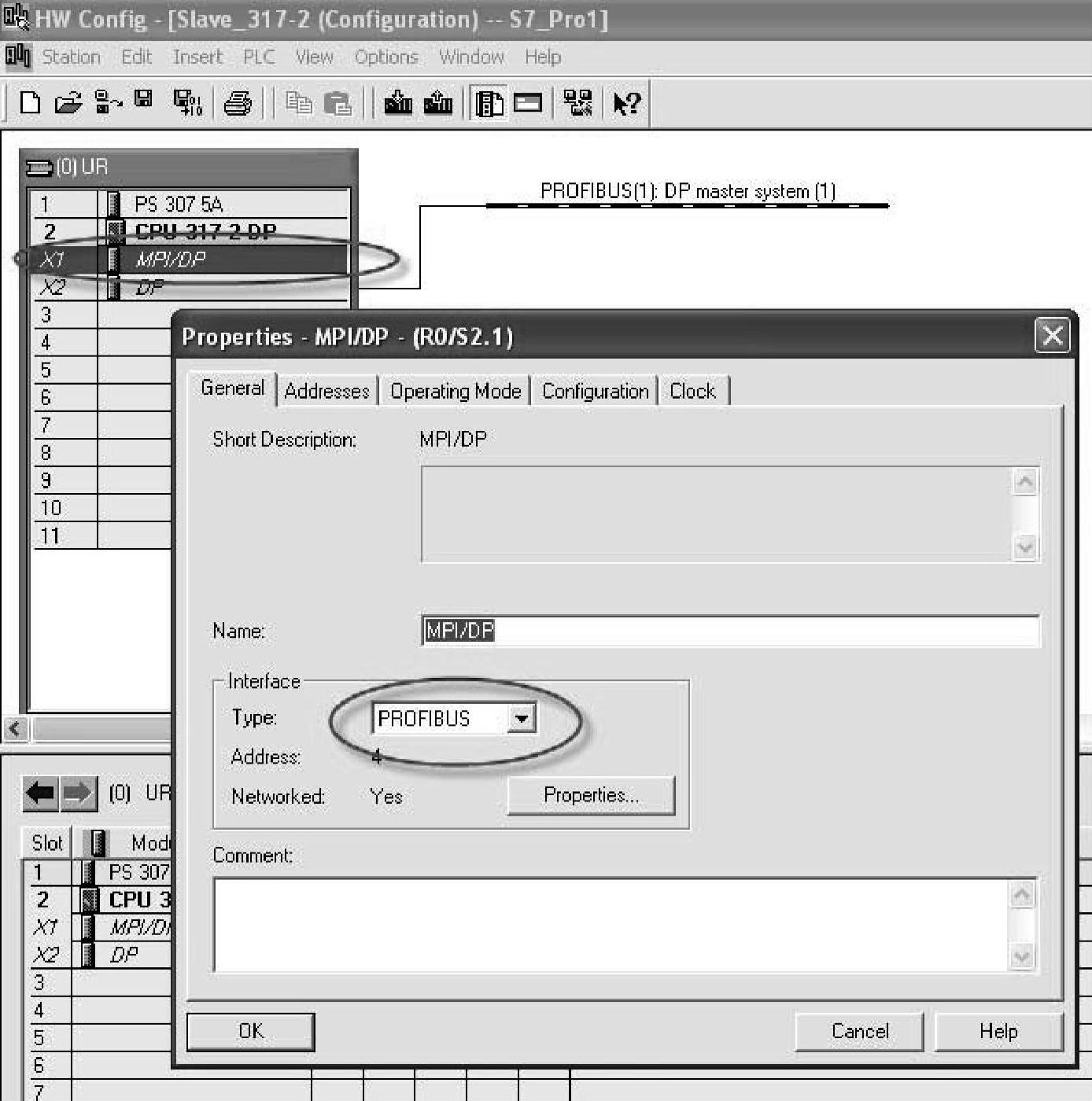Click the Slot column header in detail table
This screenshot has width=1092, height=1101.
click(46, 843)
